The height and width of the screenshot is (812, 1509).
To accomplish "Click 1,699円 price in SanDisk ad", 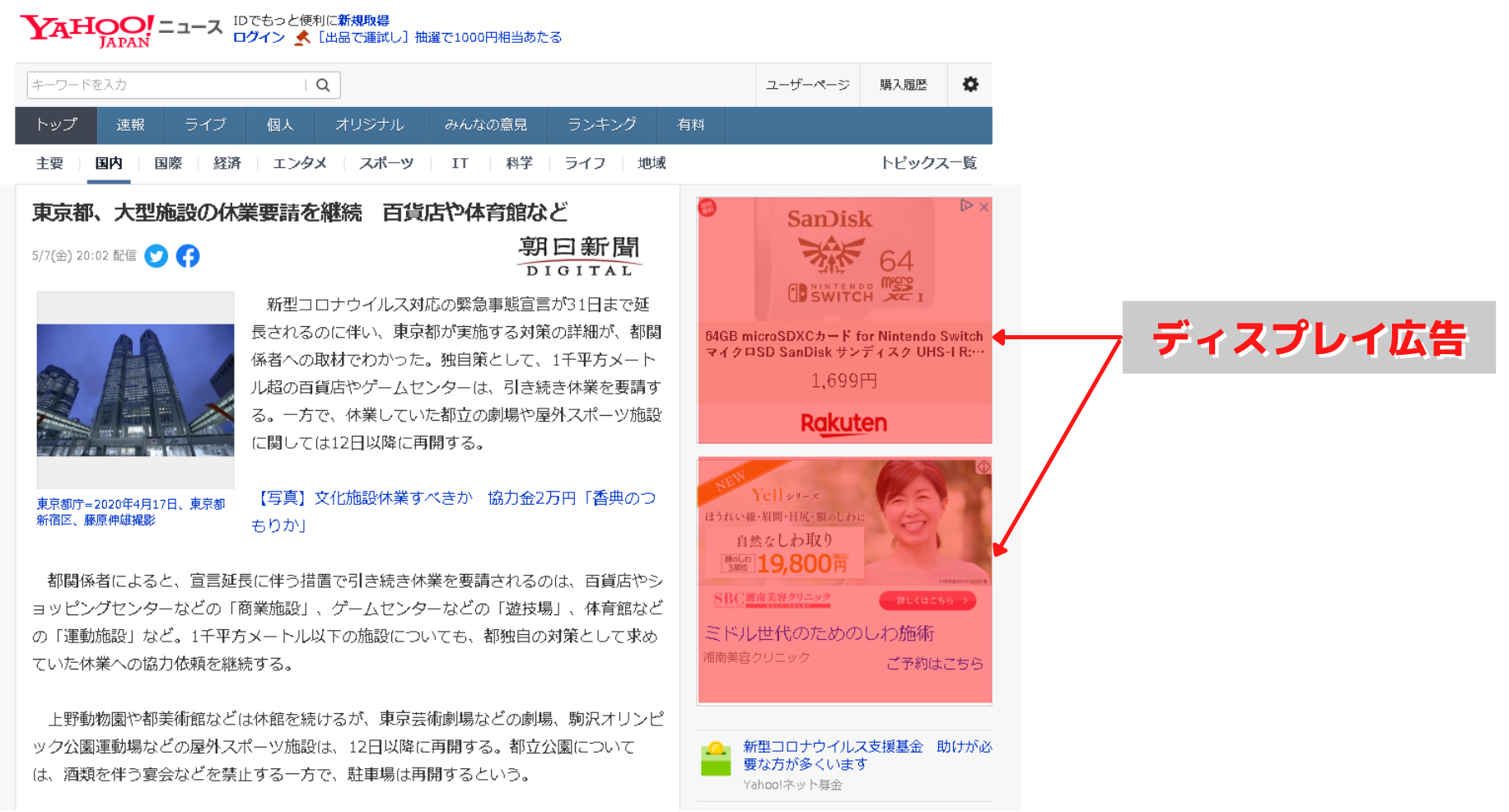I will [x=844, y=381].
